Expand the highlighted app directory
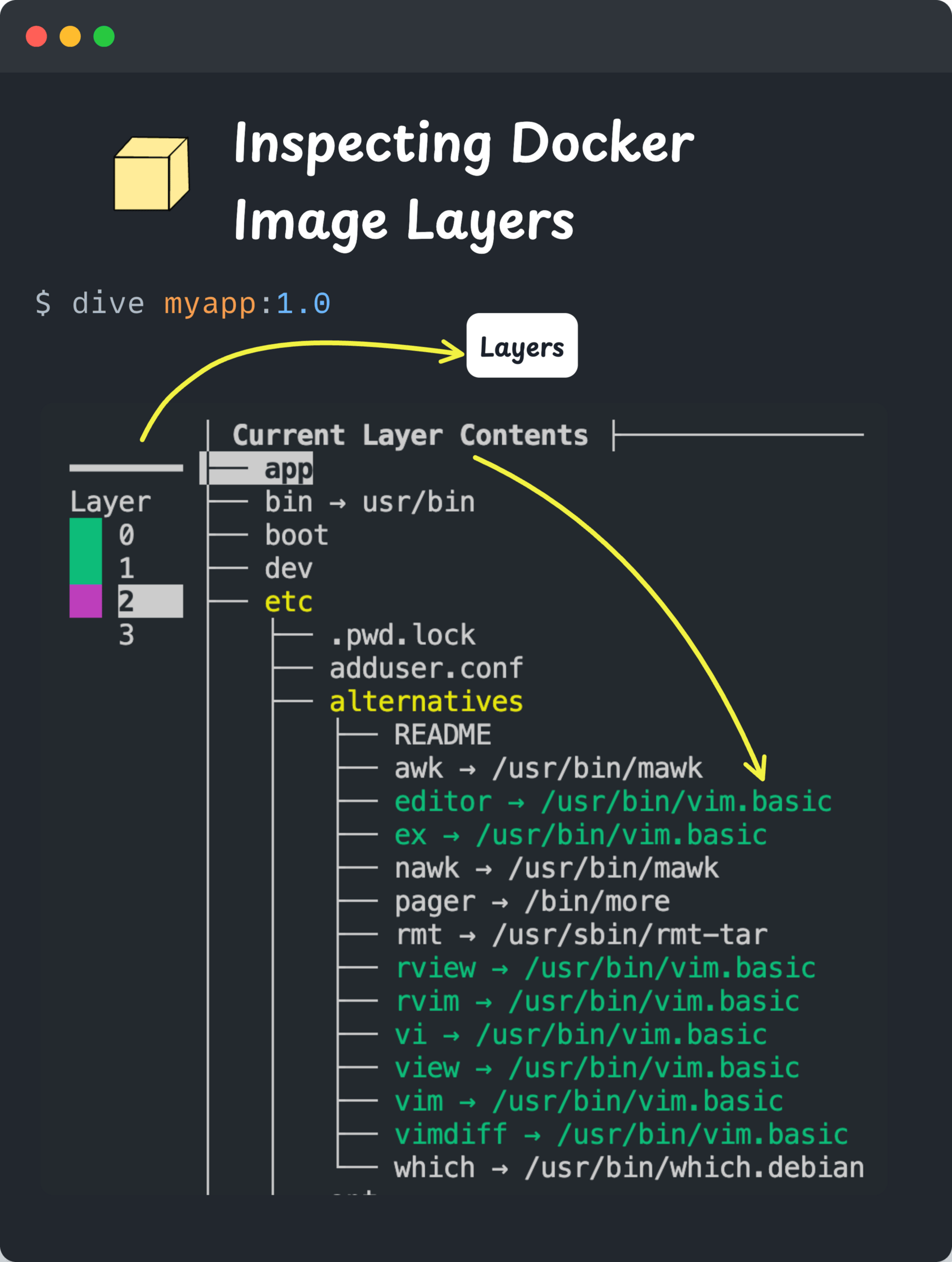This screenshot has width=952, height=1262. click(x=288, y=469)
